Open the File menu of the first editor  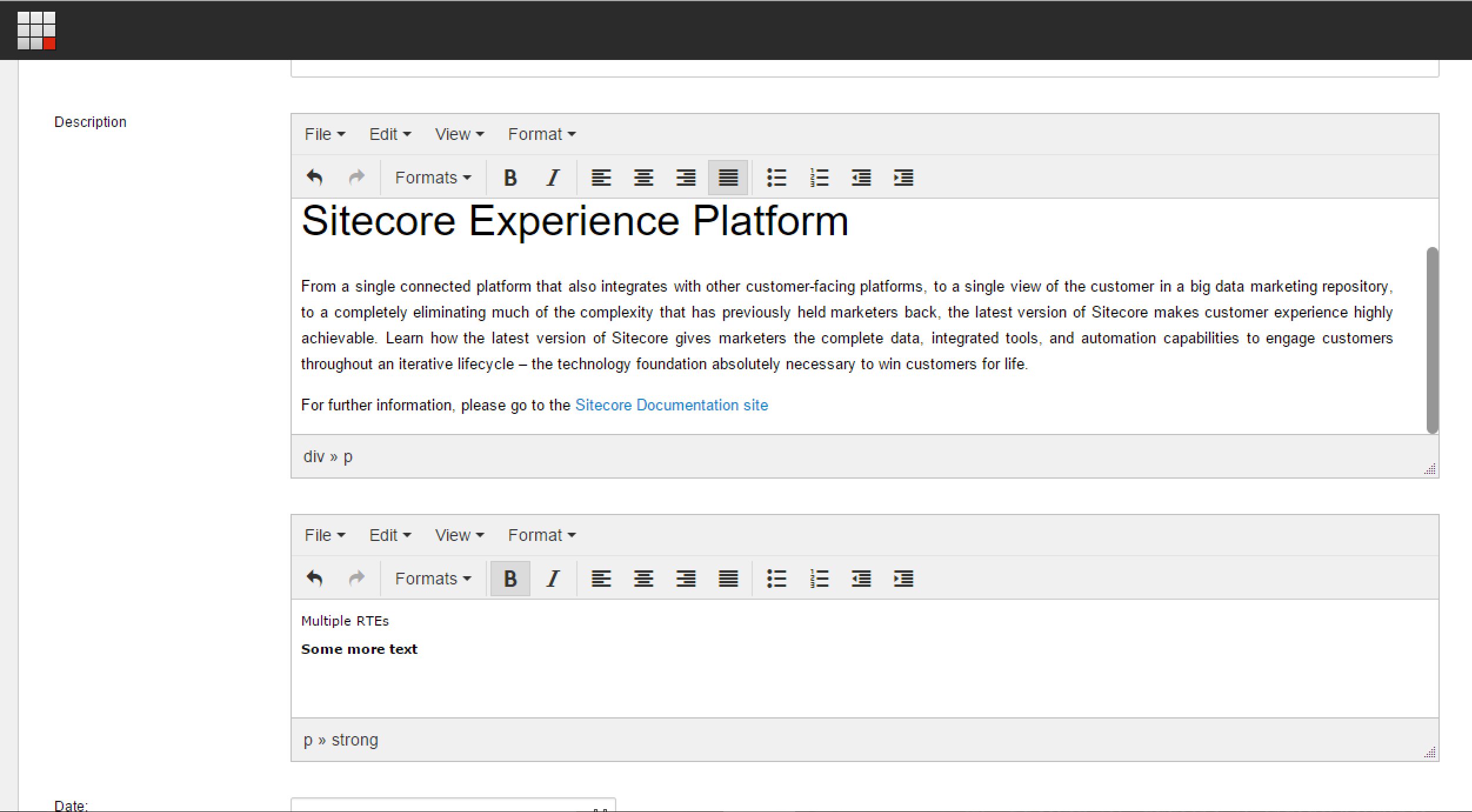[324, 133]
